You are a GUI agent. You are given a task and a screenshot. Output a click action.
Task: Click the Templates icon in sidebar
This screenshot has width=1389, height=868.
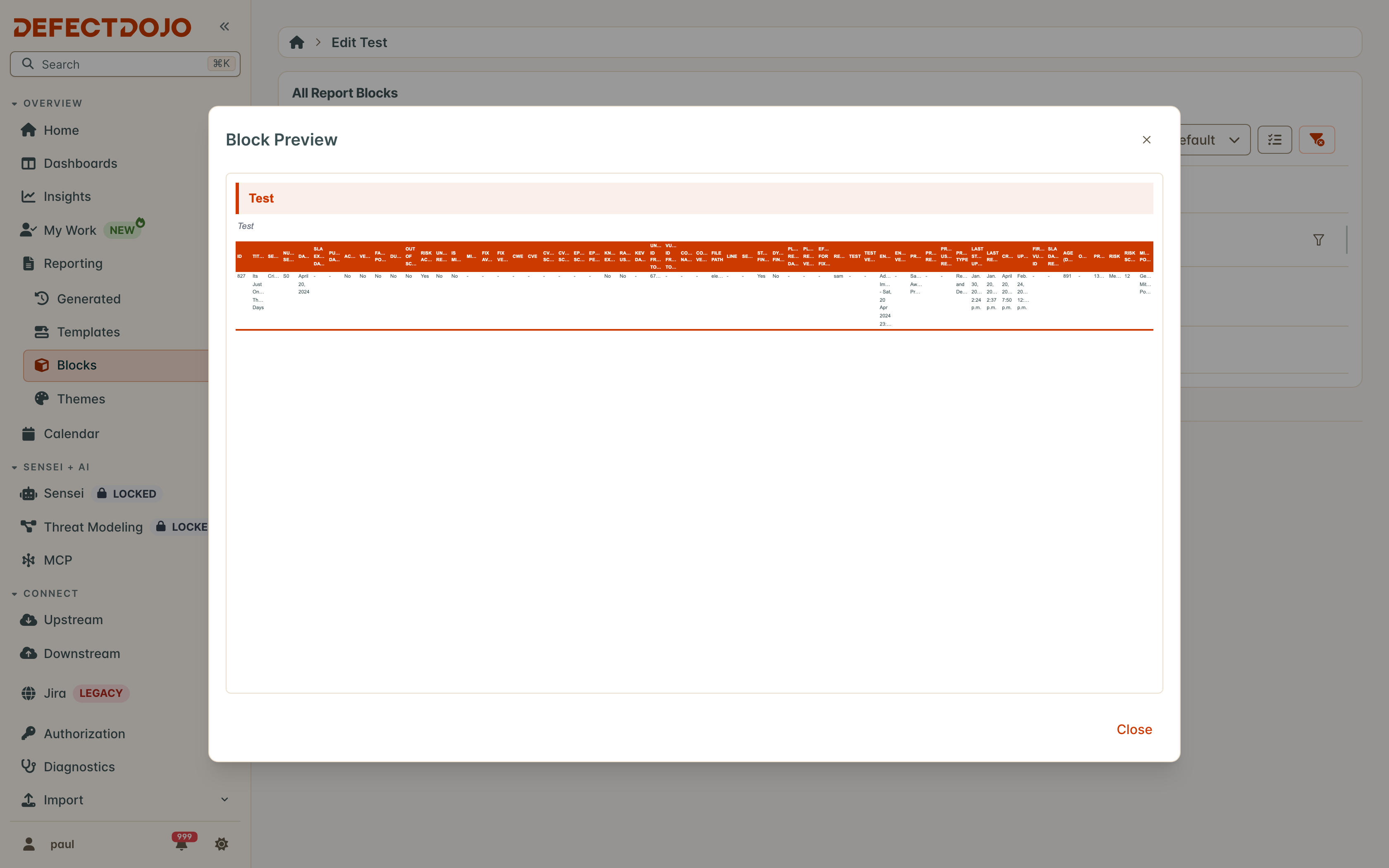[41, 332]
